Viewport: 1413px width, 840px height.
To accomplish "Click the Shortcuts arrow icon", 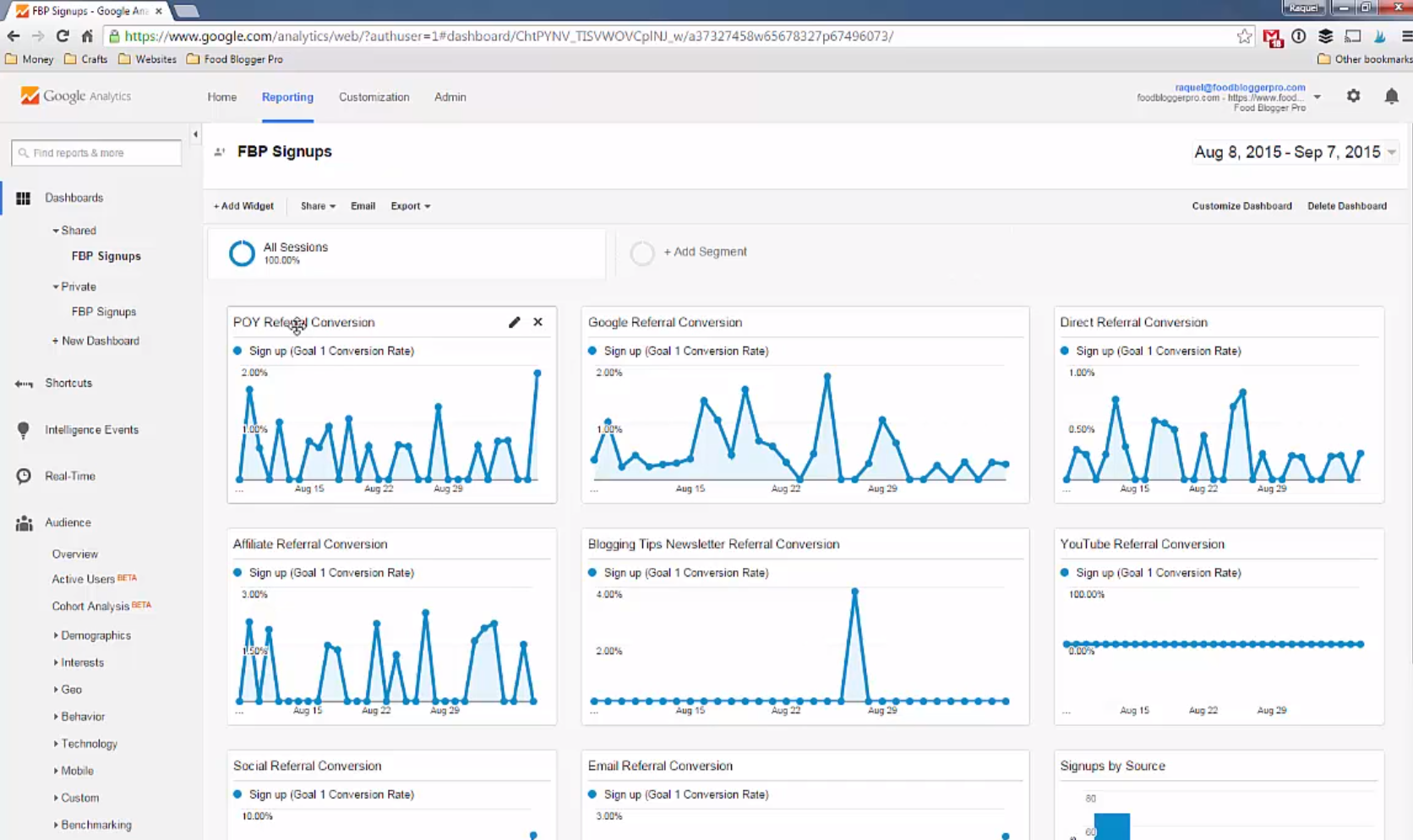I will click(24, 384).
